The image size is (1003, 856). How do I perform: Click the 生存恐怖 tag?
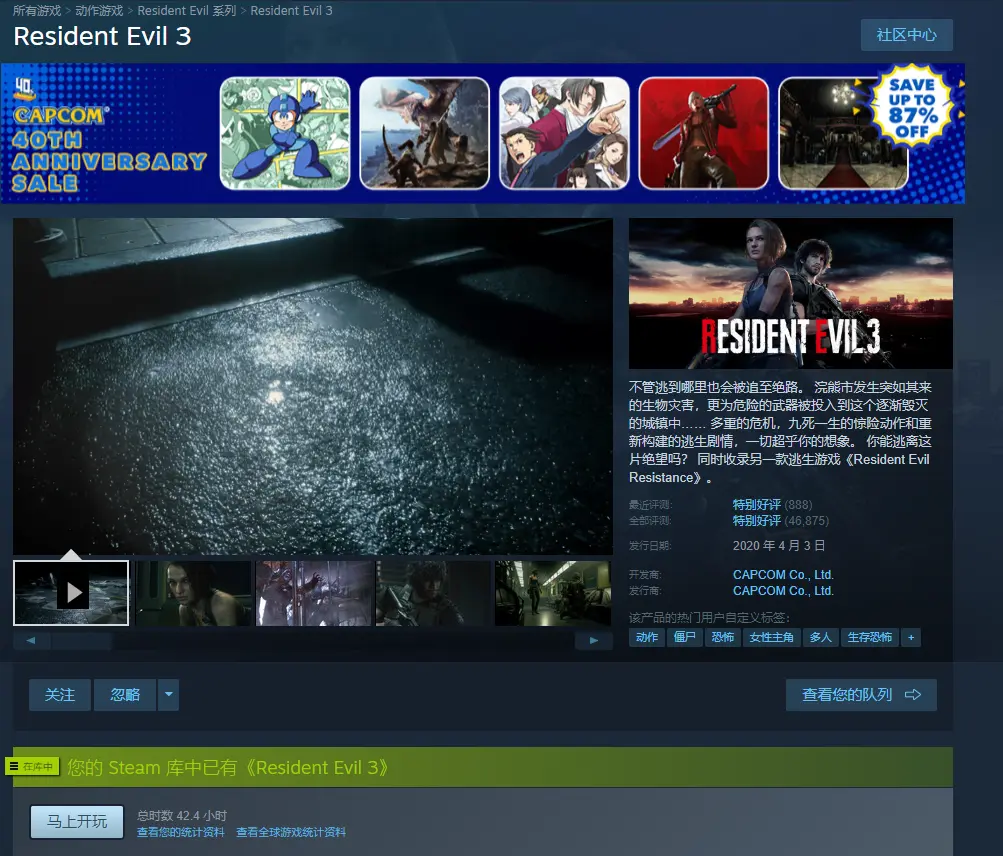869,637
